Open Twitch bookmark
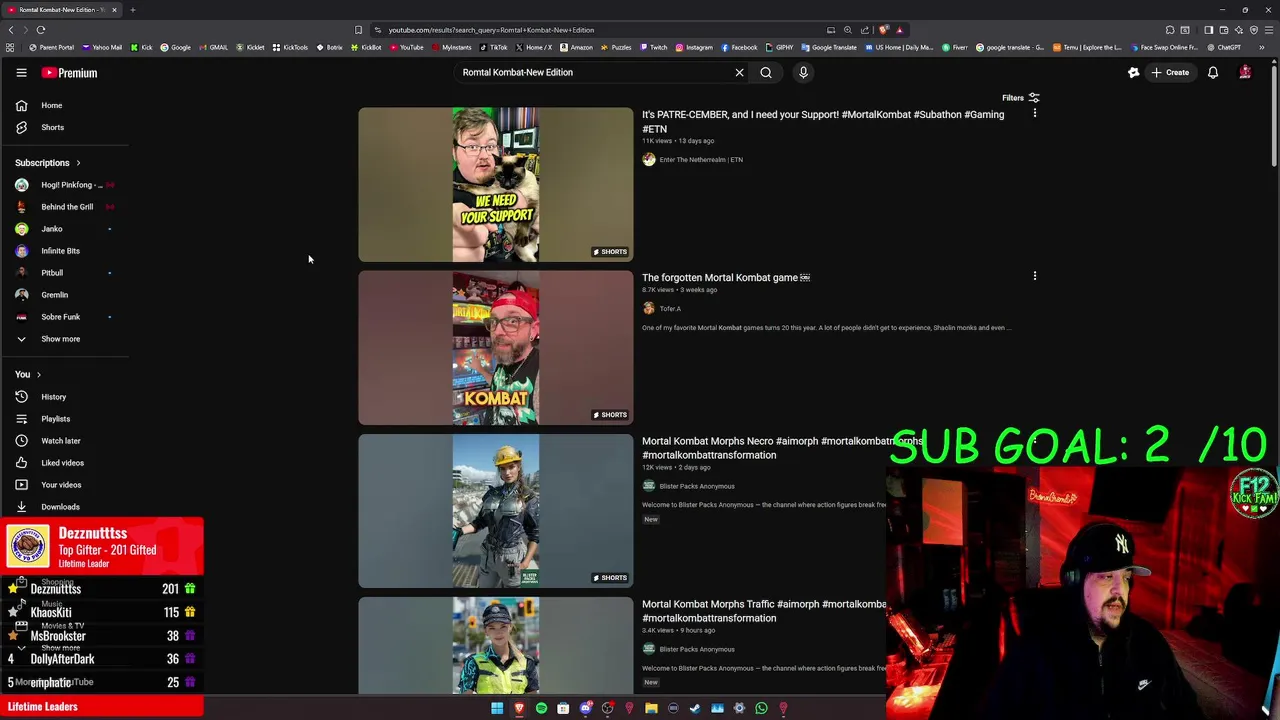 coord(653,47)
